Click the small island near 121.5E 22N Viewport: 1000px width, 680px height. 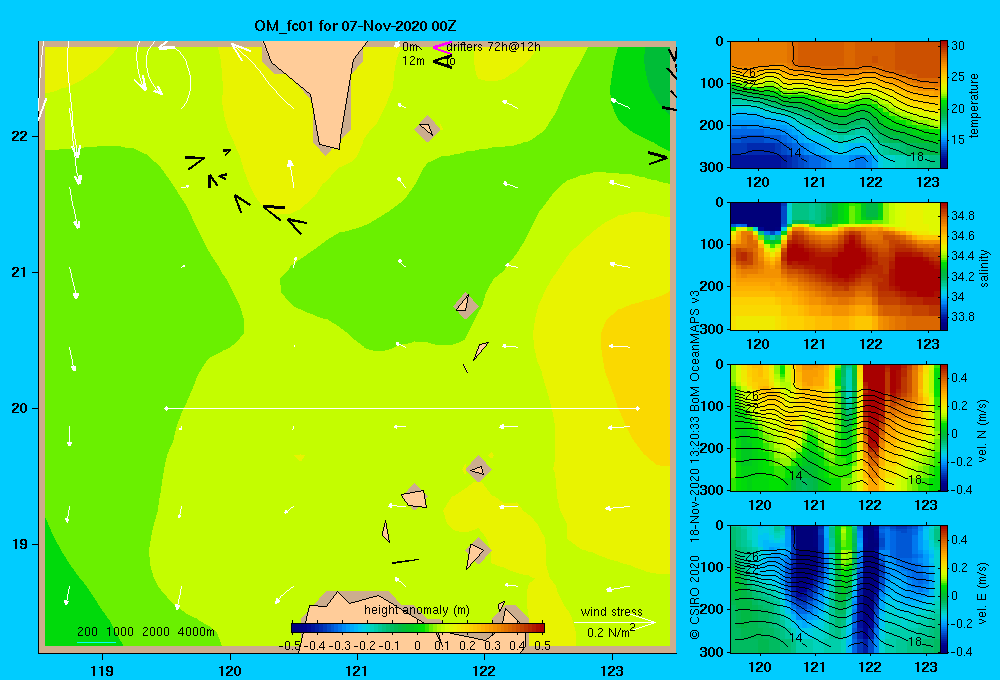click(x=427, y=129)
